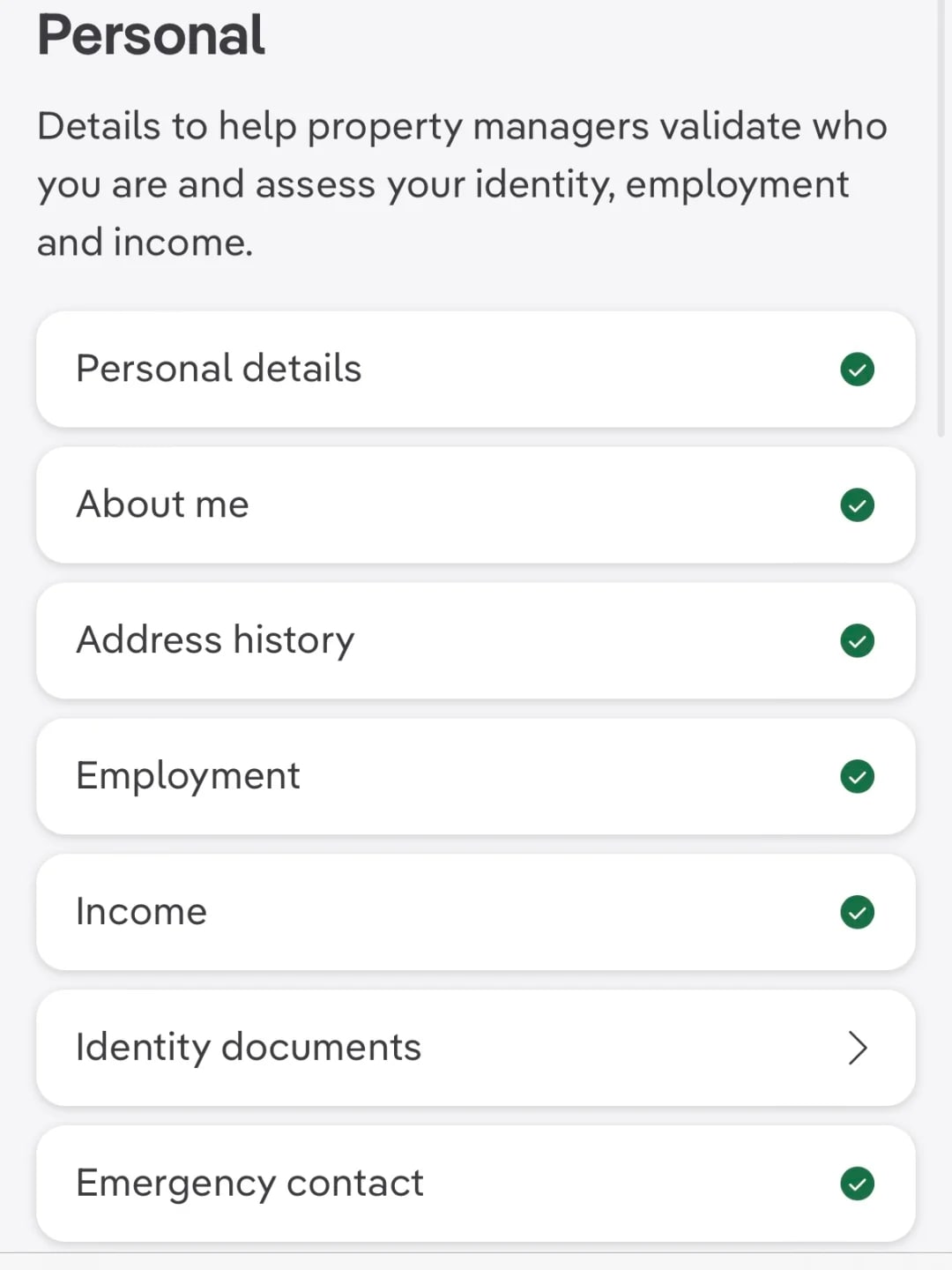Screen dimensions: 952x1270
Task: Tap the About me text label
Action: pyautogui.click(x=163, y=504)
